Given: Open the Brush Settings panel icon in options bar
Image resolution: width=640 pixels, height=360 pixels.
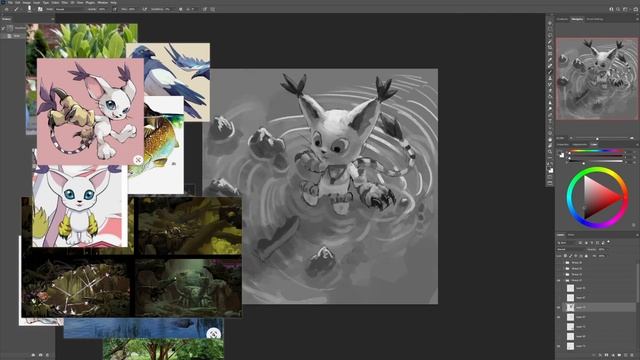Looking at the screenshot, I should [x=40, y=9].
